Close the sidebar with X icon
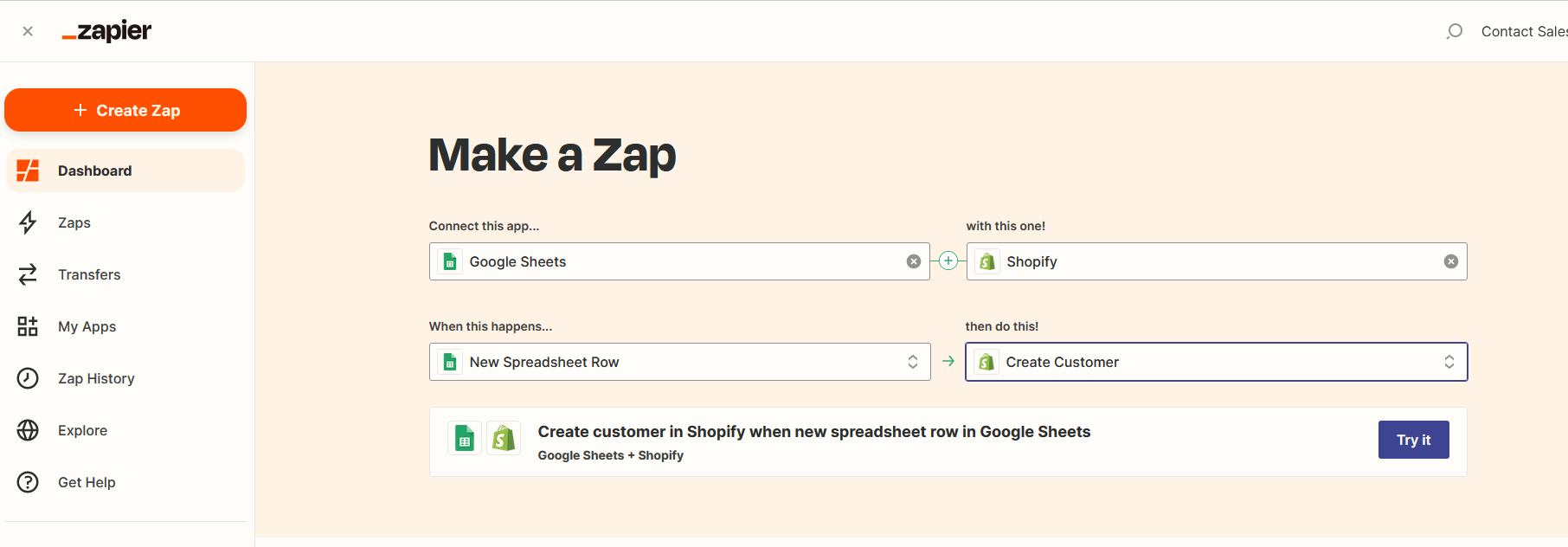Image resolution: width=1568 pixels, height=547 pixels. [x=28, y=31]
